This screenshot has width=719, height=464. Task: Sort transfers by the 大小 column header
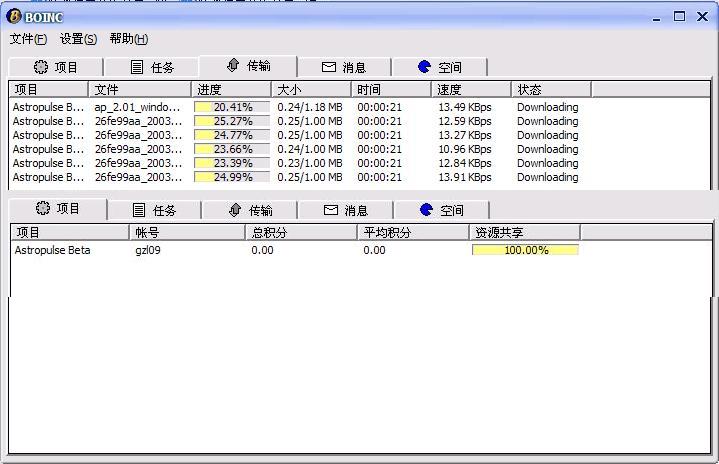click(311, 89)
